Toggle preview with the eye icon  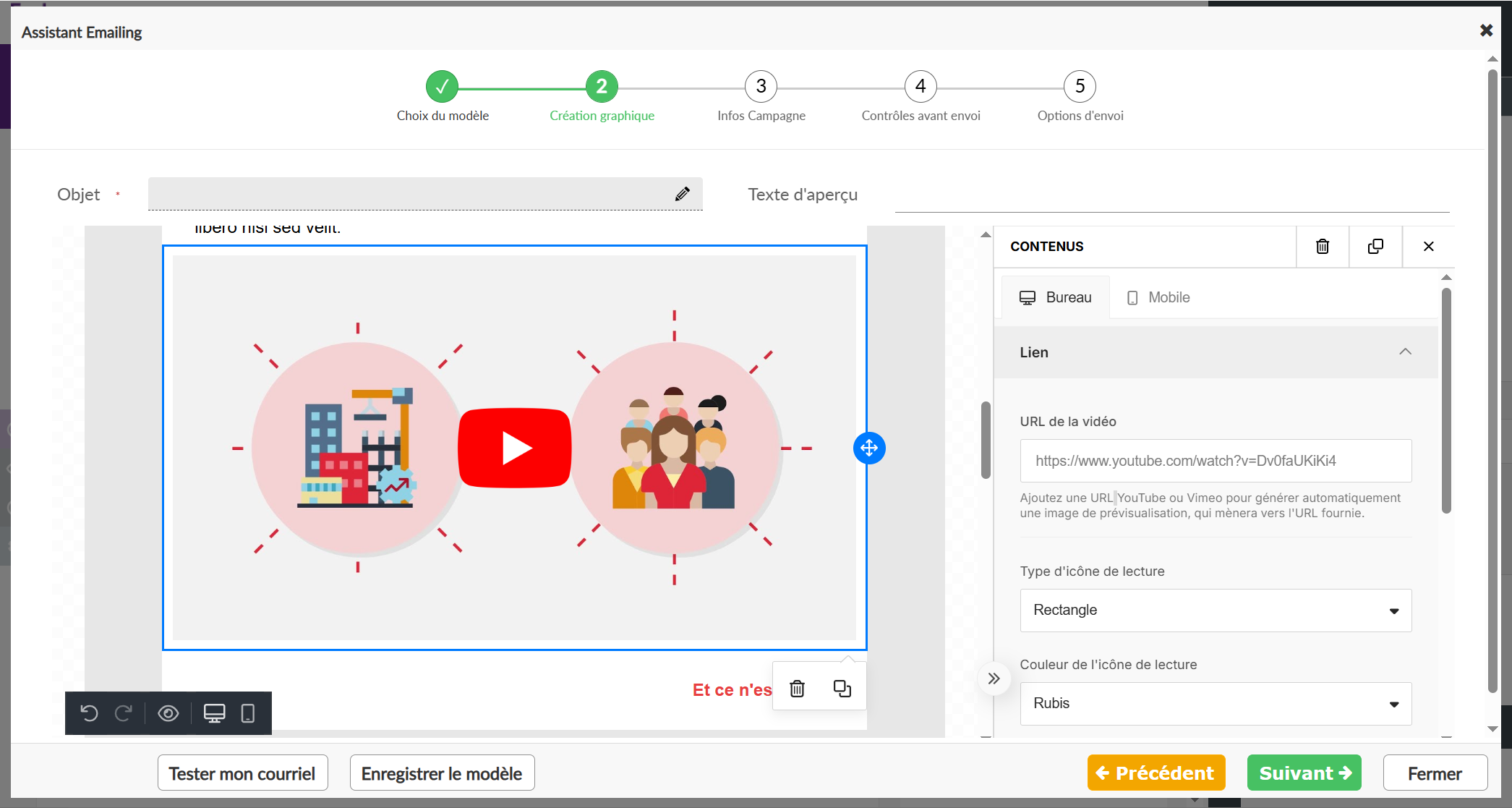pyautogui.click(x=168, y=713)
